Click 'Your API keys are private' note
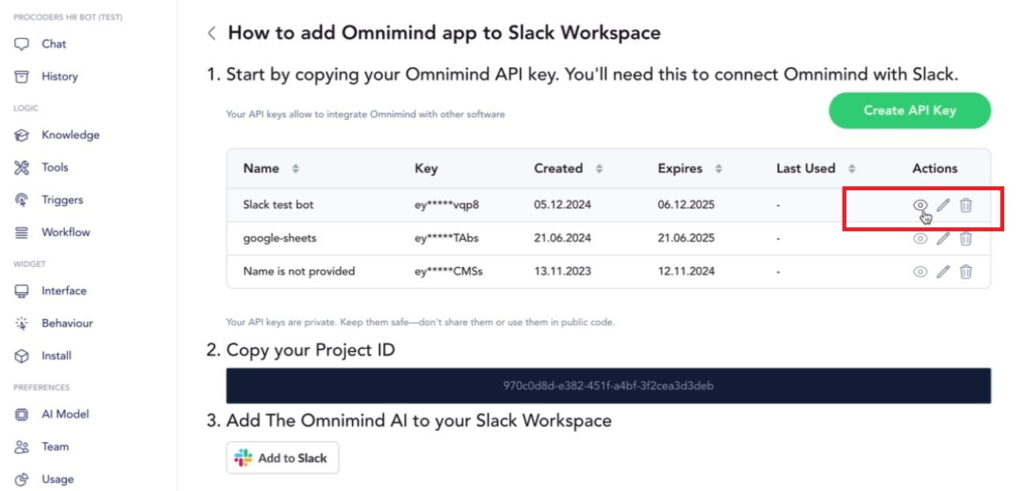 coord(421,323)
